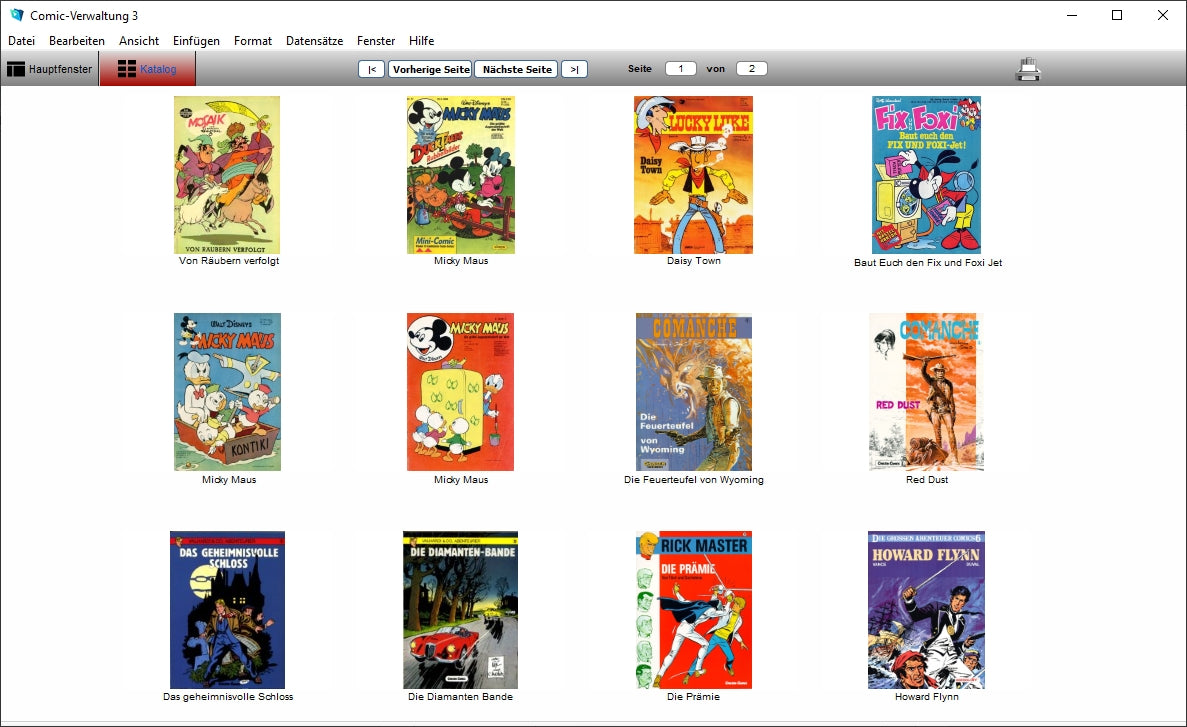Image resolution: width=1187 pixels, height=727 pixels.
Task: Jump to first page with |< button
Action: click(x=371, y=69)
